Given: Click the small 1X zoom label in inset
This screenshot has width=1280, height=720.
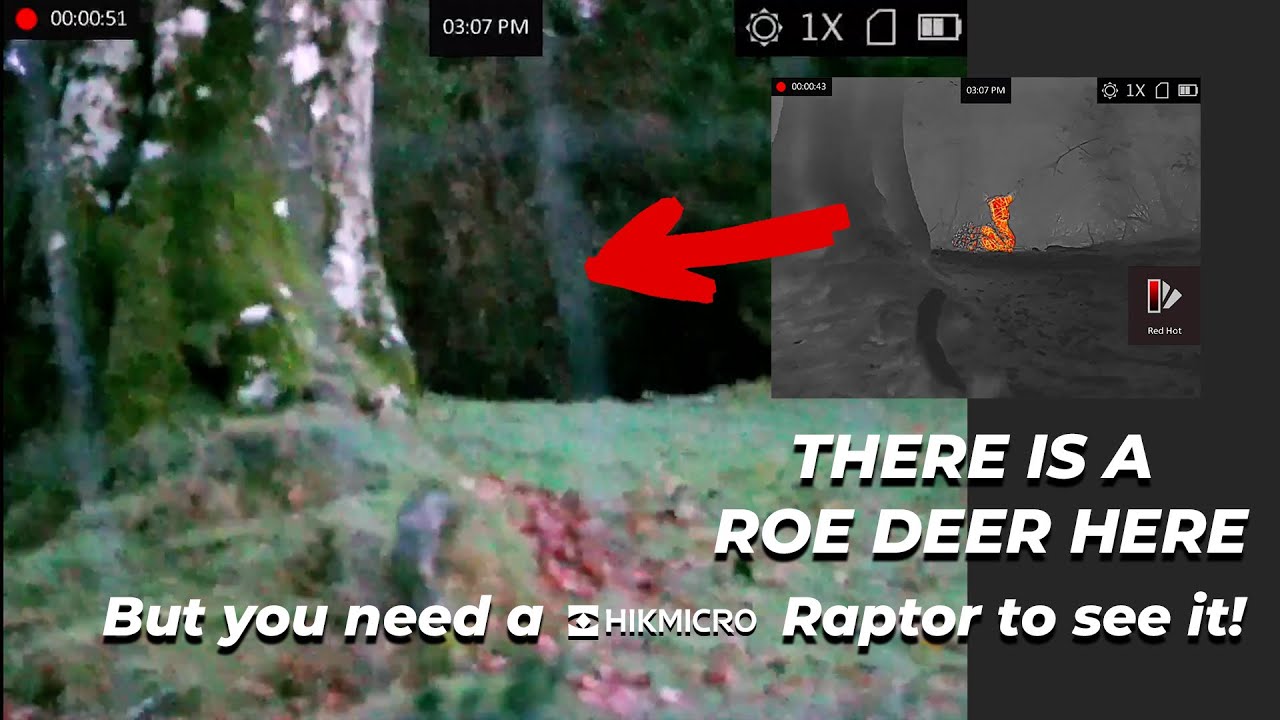Looking at the screenshot, I should [1135, 90].
